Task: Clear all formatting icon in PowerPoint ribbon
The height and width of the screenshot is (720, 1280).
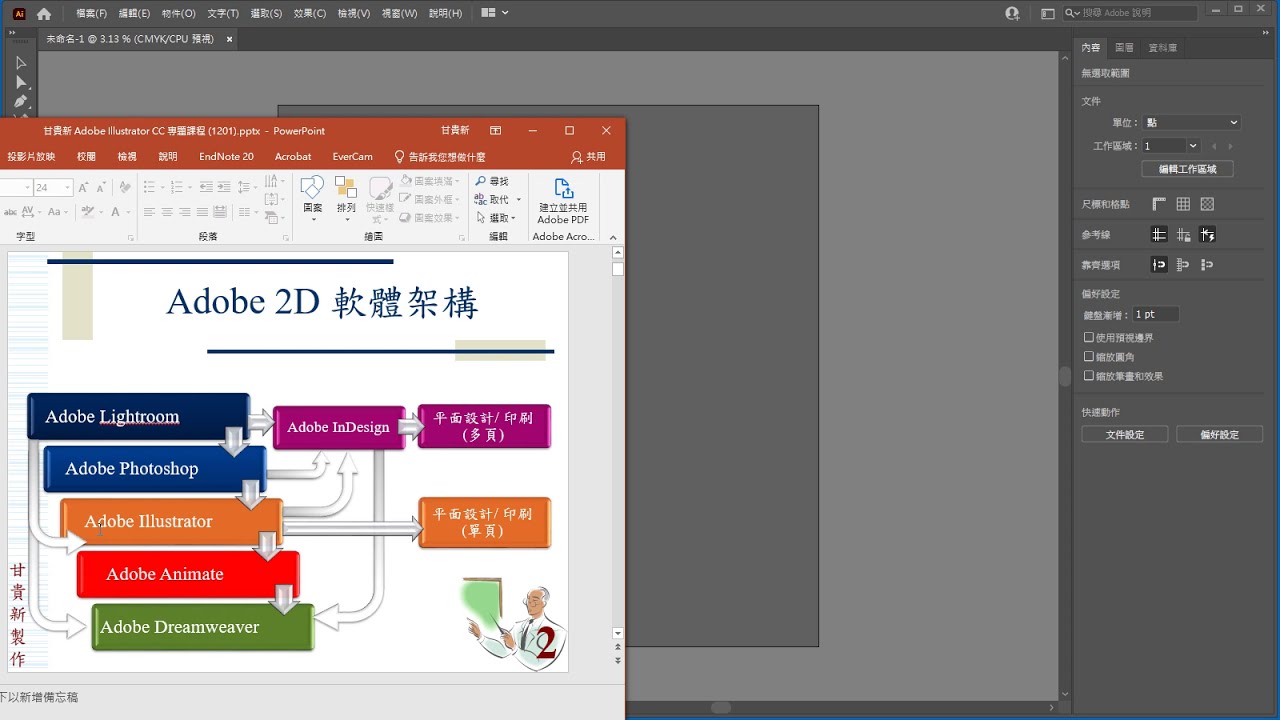Action: point(125,187)
